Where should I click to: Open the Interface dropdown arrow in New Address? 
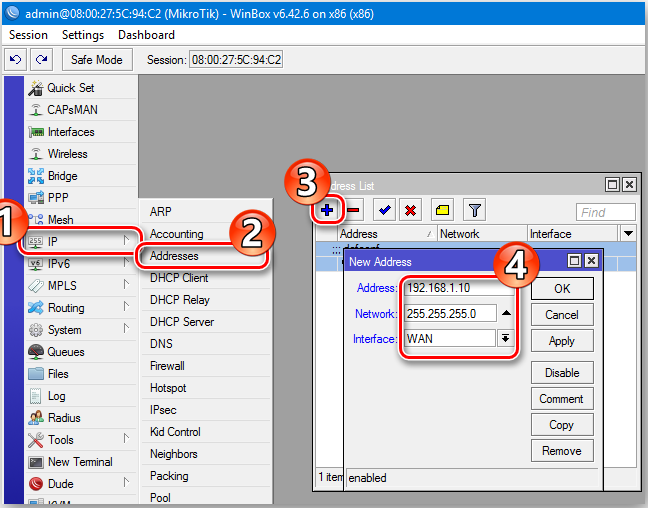pyautogui.click(x=505, y=339)
